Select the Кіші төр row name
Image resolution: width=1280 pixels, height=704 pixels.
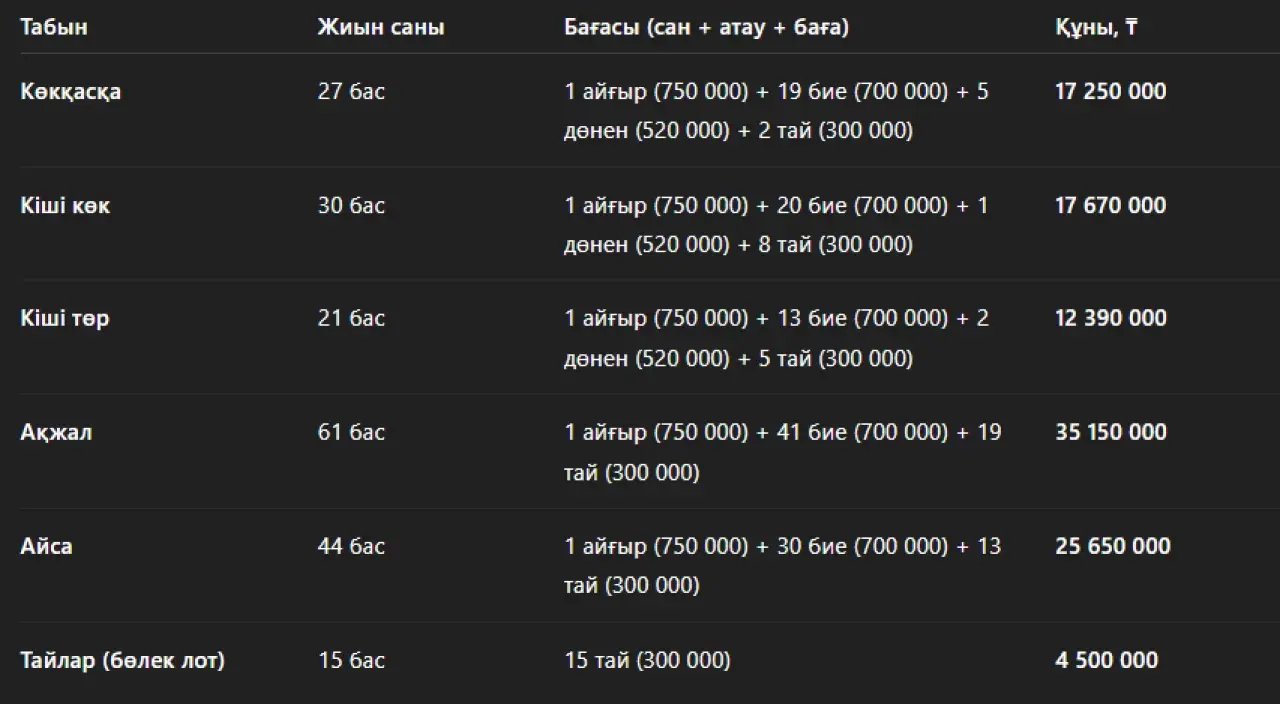coord(65,319)
